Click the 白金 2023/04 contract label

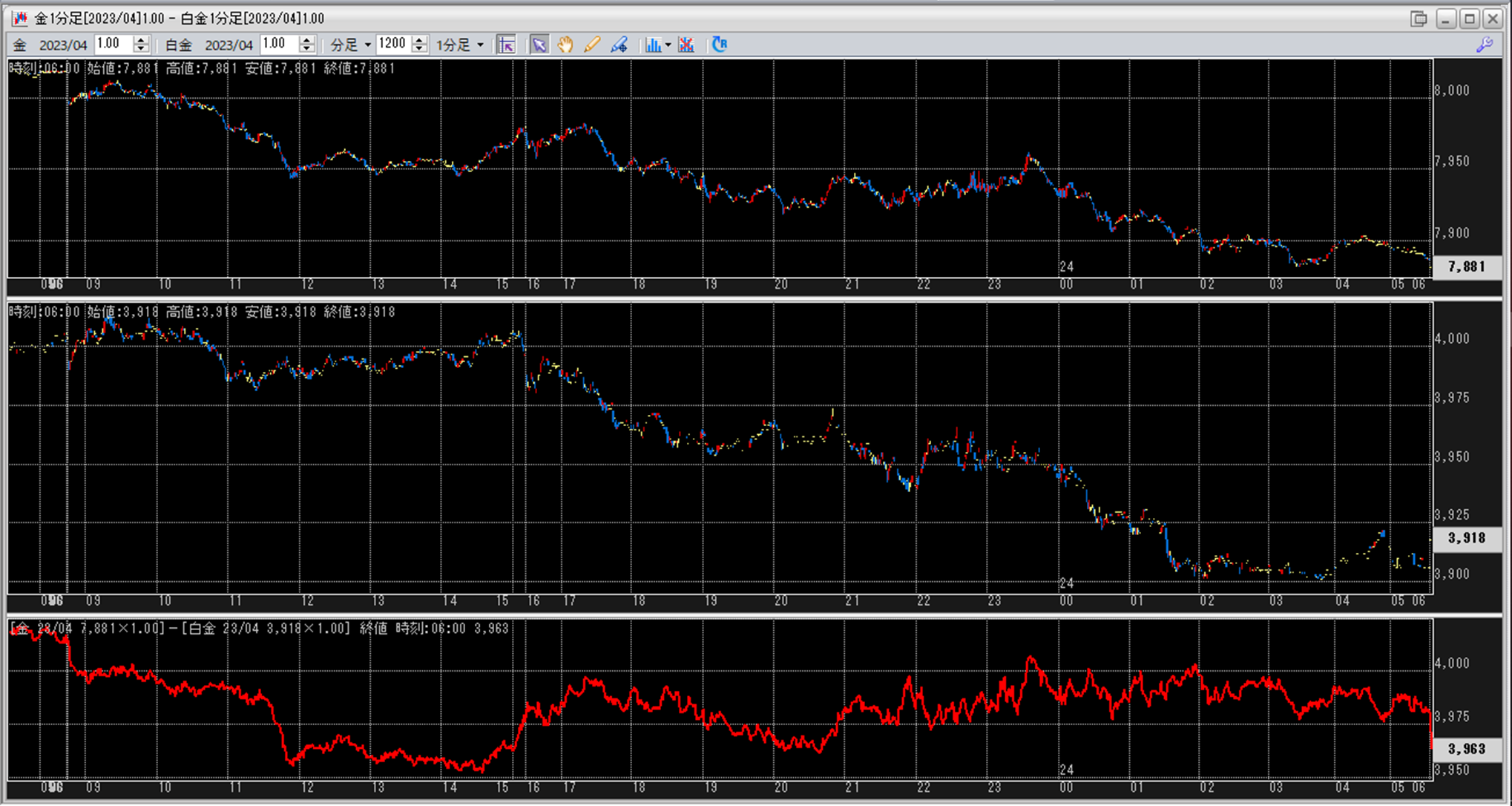click(228, 45)
